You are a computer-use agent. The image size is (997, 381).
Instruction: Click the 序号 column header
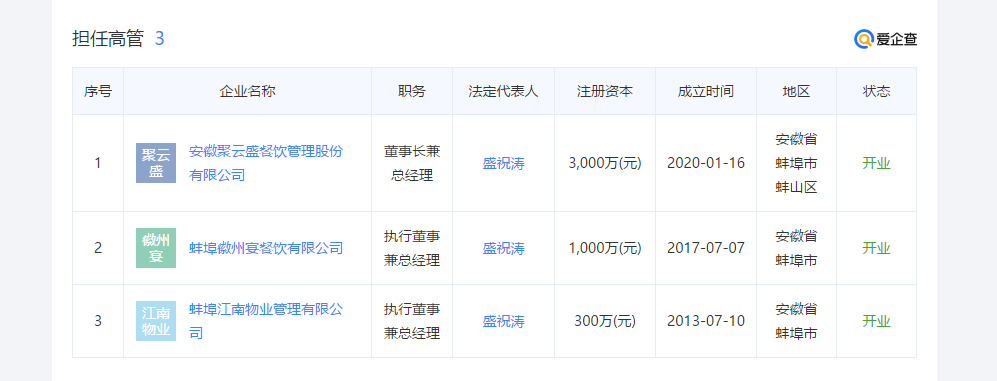tap(98, 91)
